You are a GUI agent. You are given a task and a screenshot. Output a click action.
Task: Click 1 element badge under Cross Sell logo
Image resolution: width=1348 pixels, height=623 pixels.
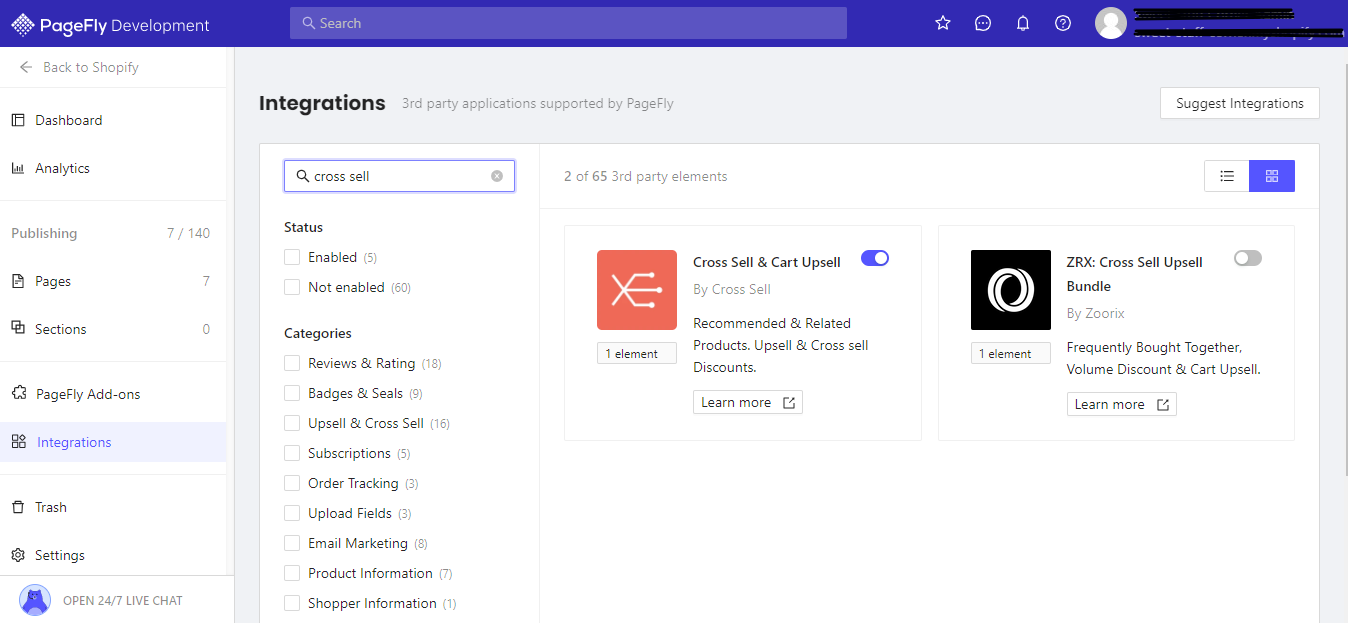pyautogui.click(x=637, y=354)
